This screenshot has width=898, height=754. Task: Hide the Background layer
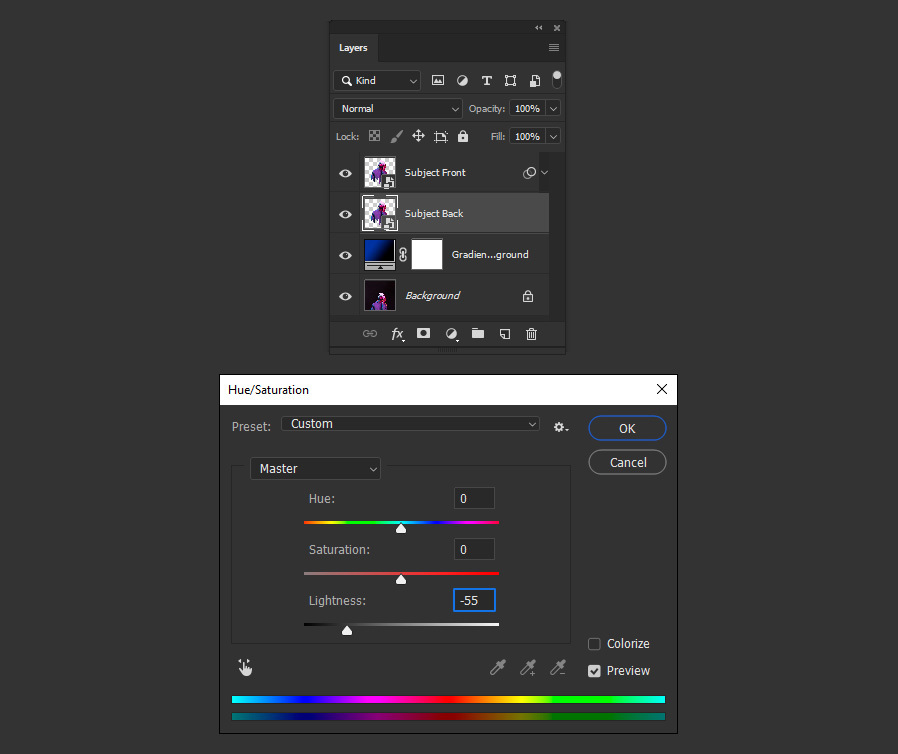[x=345, y=296]
